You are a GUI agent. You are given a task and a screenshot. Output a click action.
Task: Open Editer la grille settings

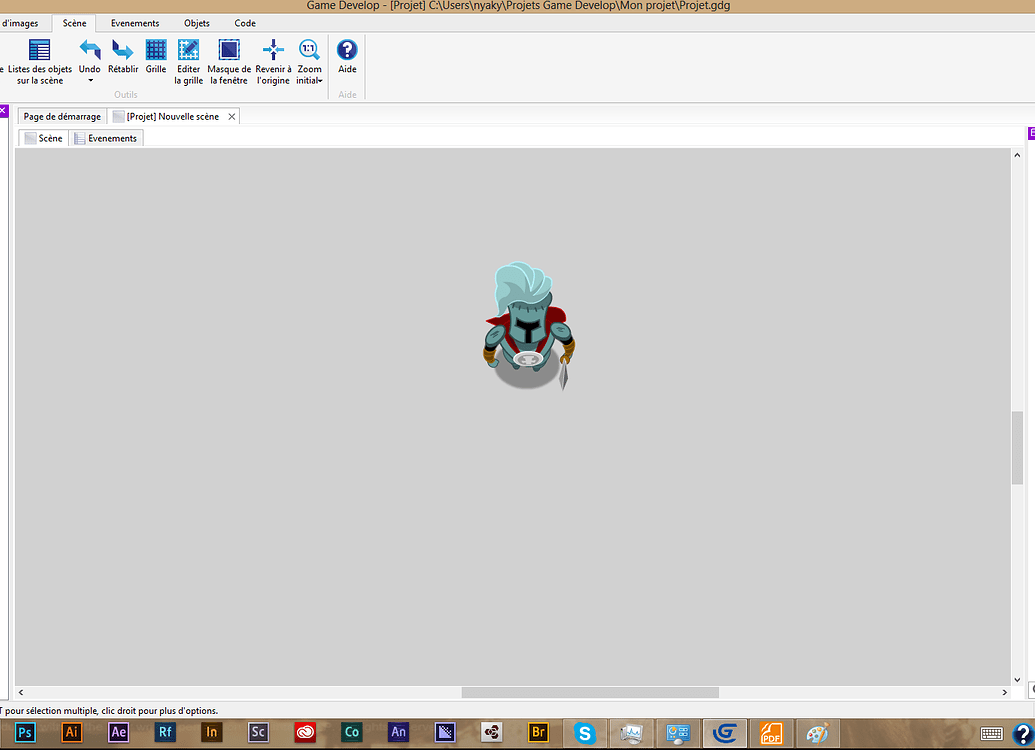pos(188,50)
